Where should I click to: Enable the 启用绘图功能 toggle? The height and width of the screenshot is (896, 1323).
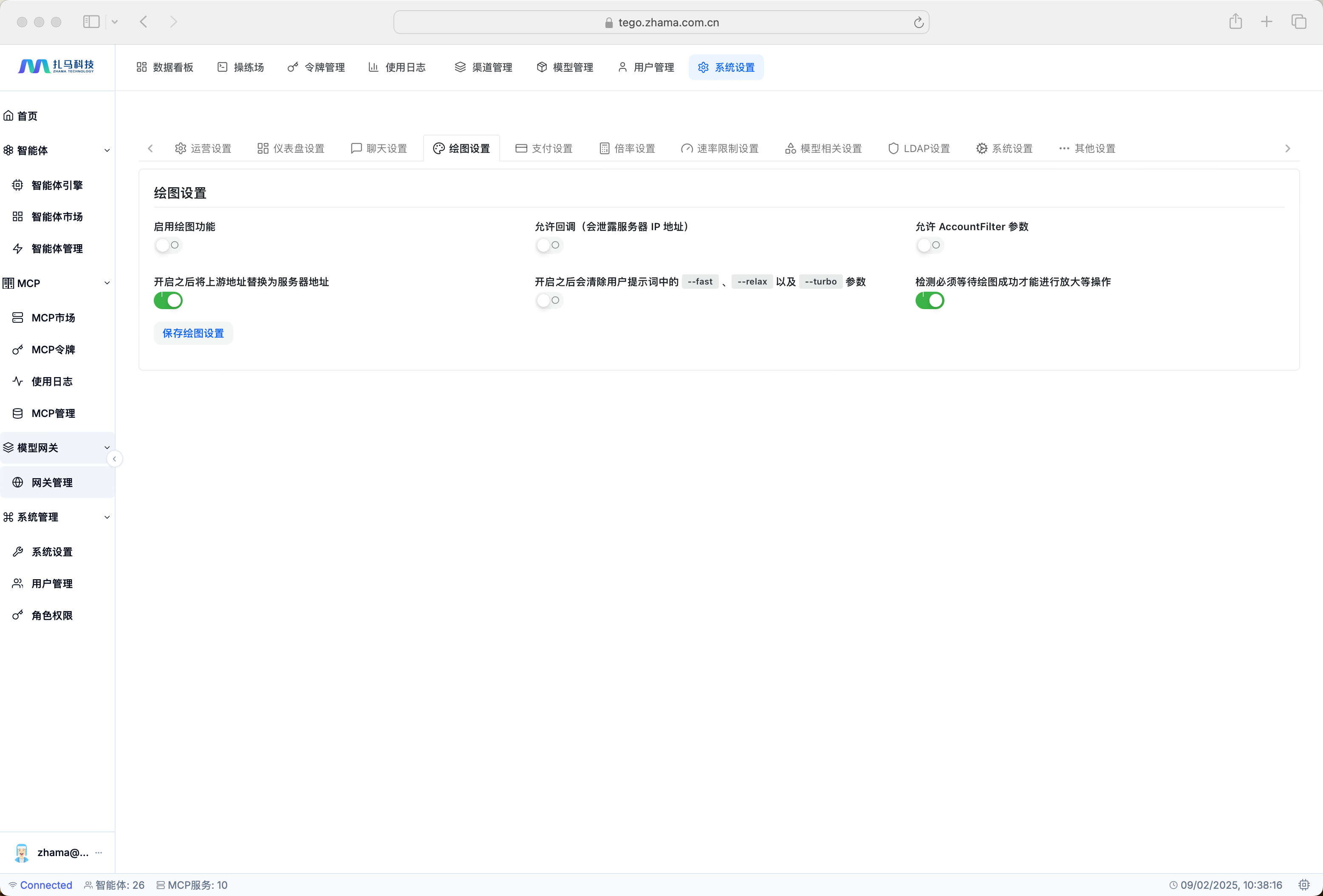click(x=168, y=245)
